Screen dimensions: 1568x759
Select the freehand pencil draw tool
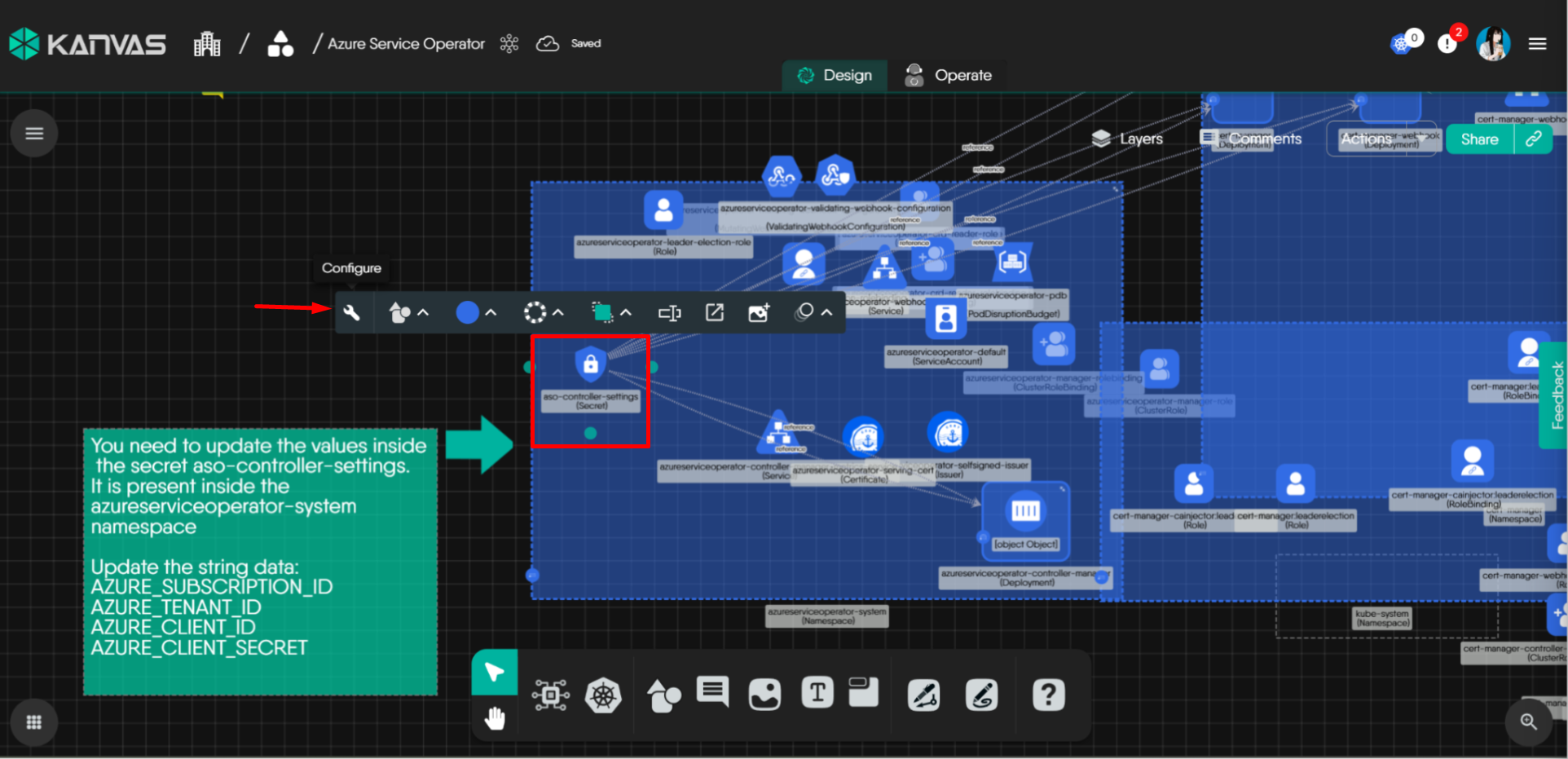(x=982, y=695)
